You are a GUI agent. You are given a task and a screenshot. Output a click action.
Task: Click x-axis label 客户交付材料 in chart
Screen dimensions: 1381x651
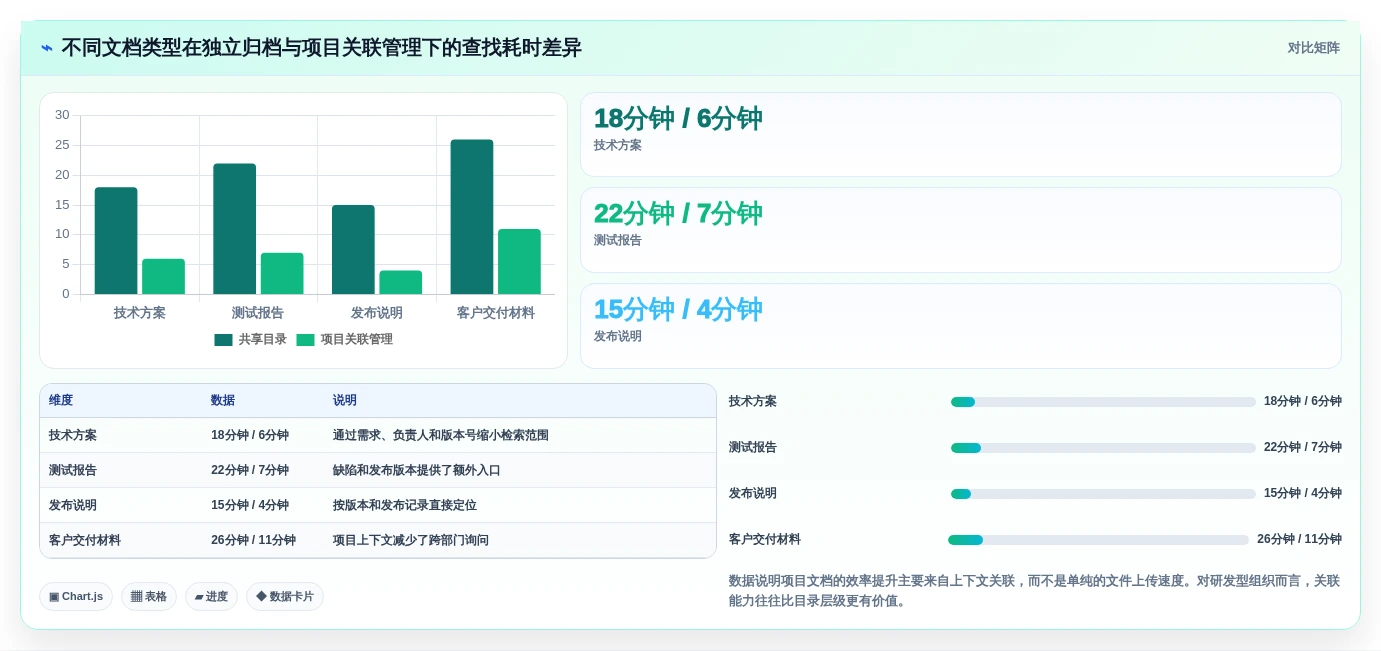[496, 313]
